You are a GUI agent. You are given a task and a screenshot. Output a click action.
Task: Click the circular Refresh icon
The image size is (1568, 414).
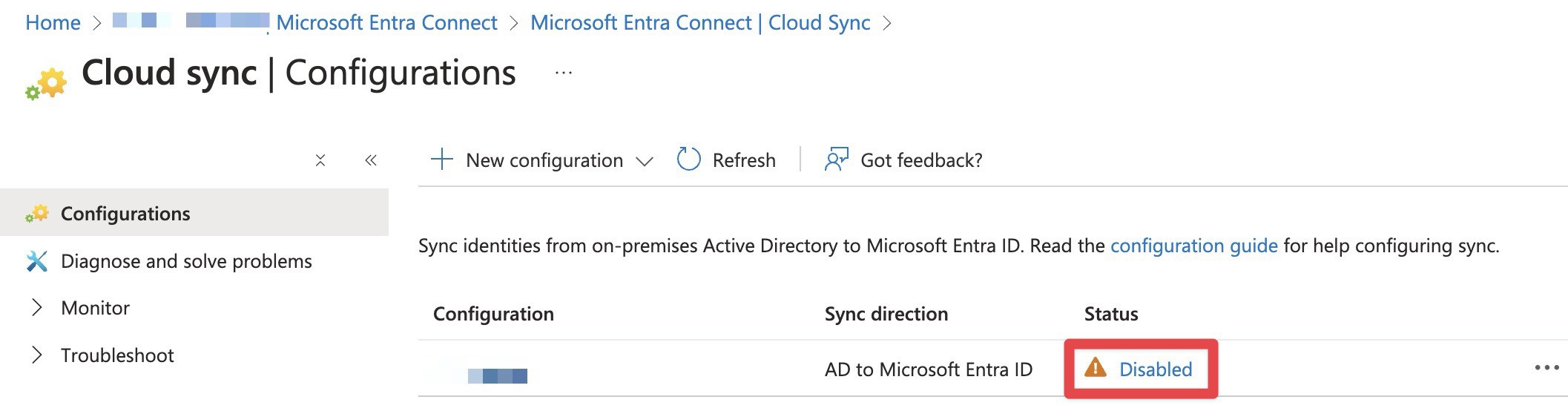688,159
